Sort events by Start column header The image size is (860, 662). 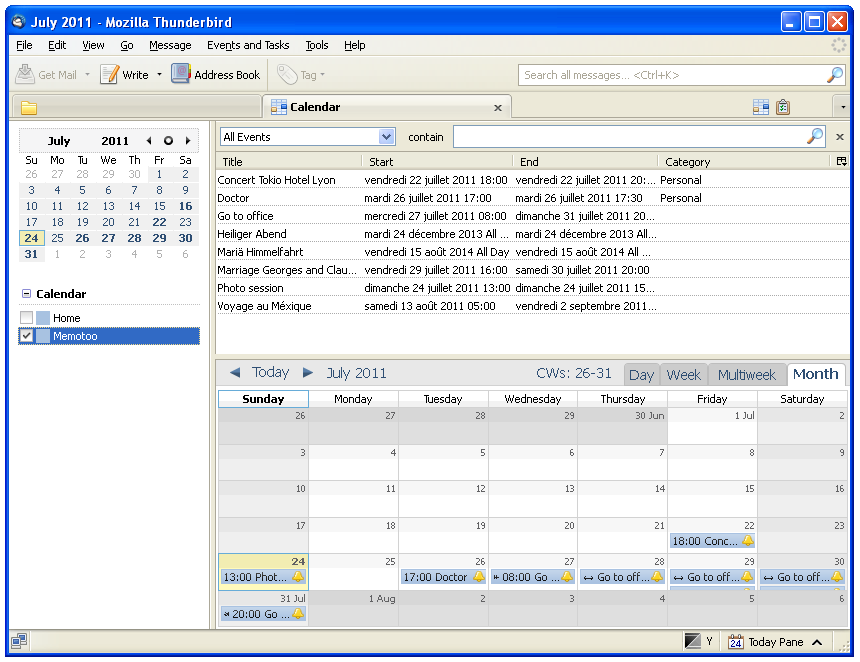point(437,162)
